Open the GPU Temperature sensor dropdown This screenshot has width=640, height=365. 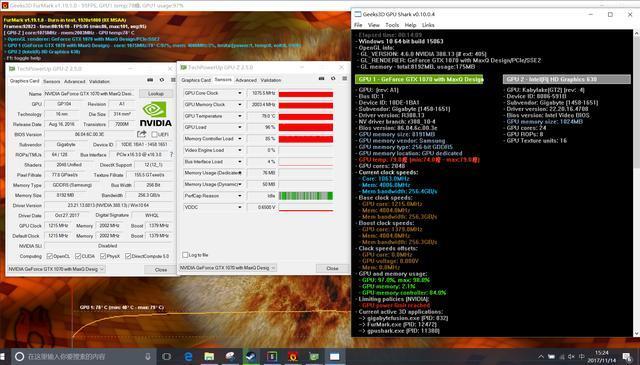(x=240, y=116)
